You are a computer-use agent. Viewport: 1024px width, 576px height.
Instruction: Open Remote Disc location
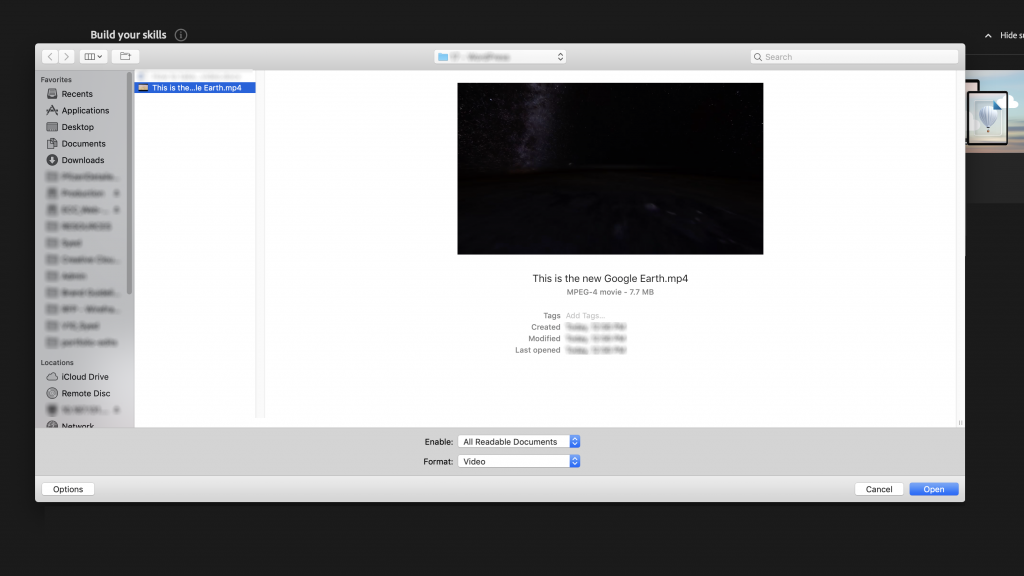click(86, 394)
